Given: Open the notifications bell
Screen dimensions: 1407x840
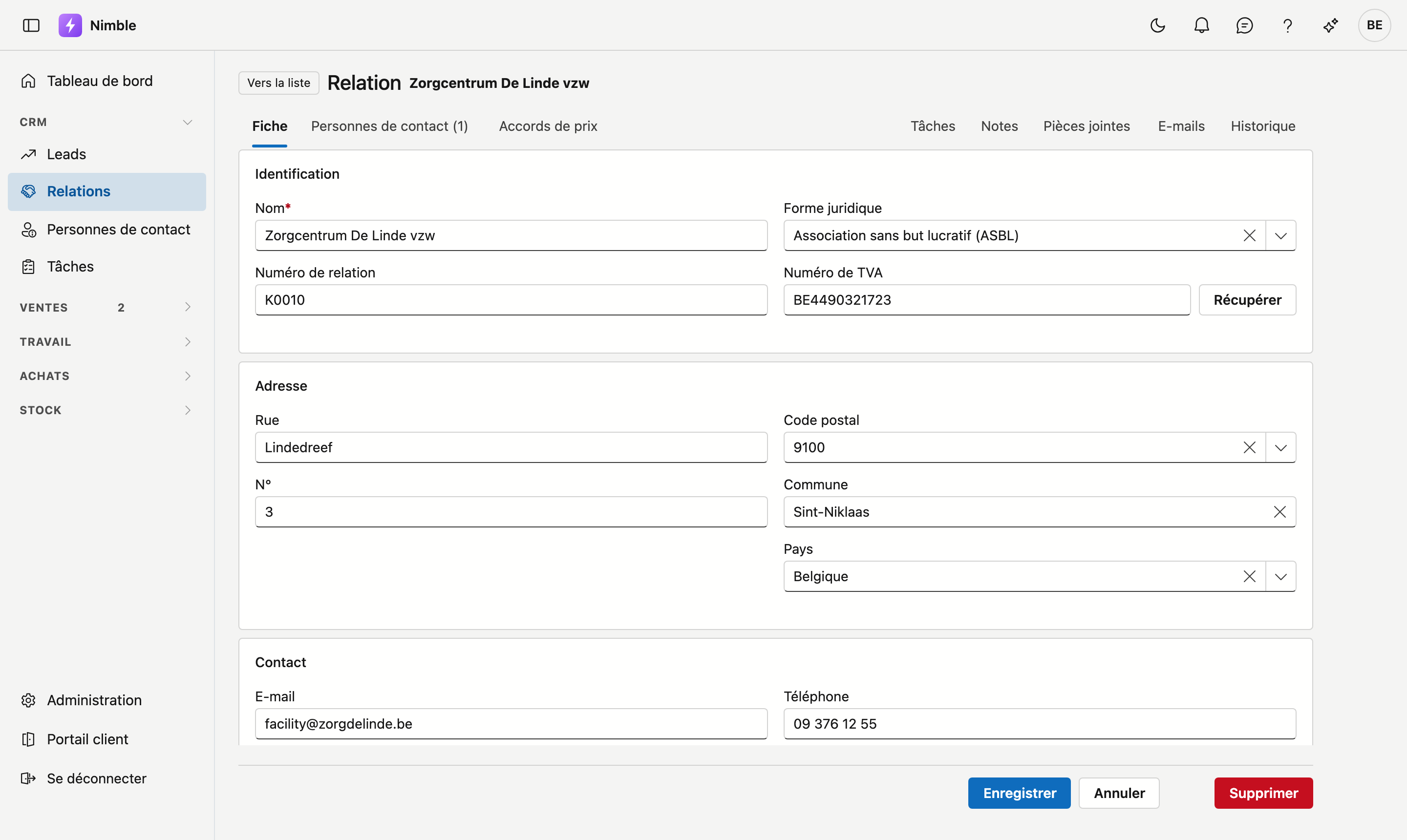Looking at the screenshot, I should pos(1201,25).
